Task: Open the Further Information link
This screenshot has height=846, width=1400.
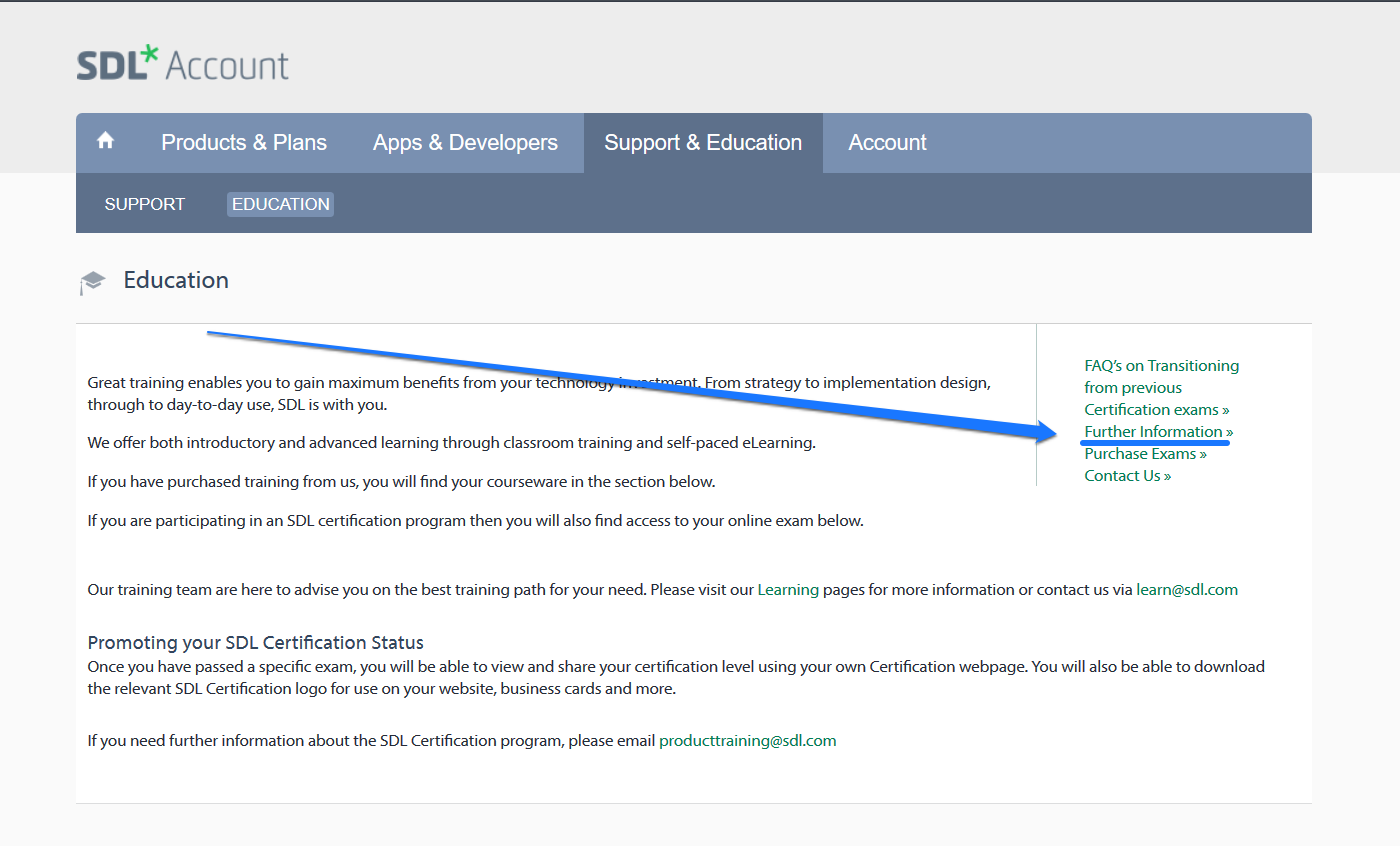Action: pos(1158,431)
